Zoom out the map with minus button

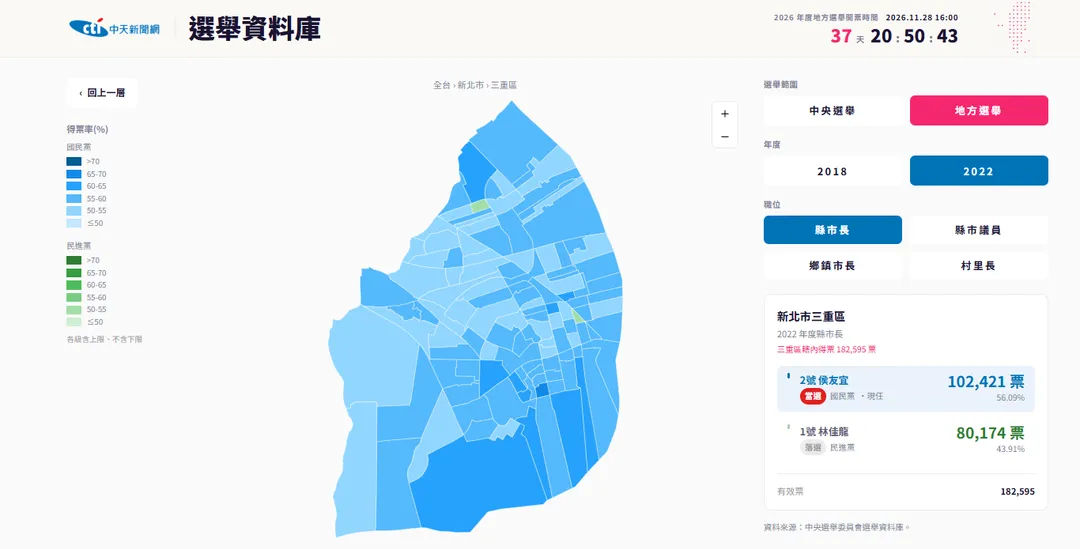tap(725, 136)
